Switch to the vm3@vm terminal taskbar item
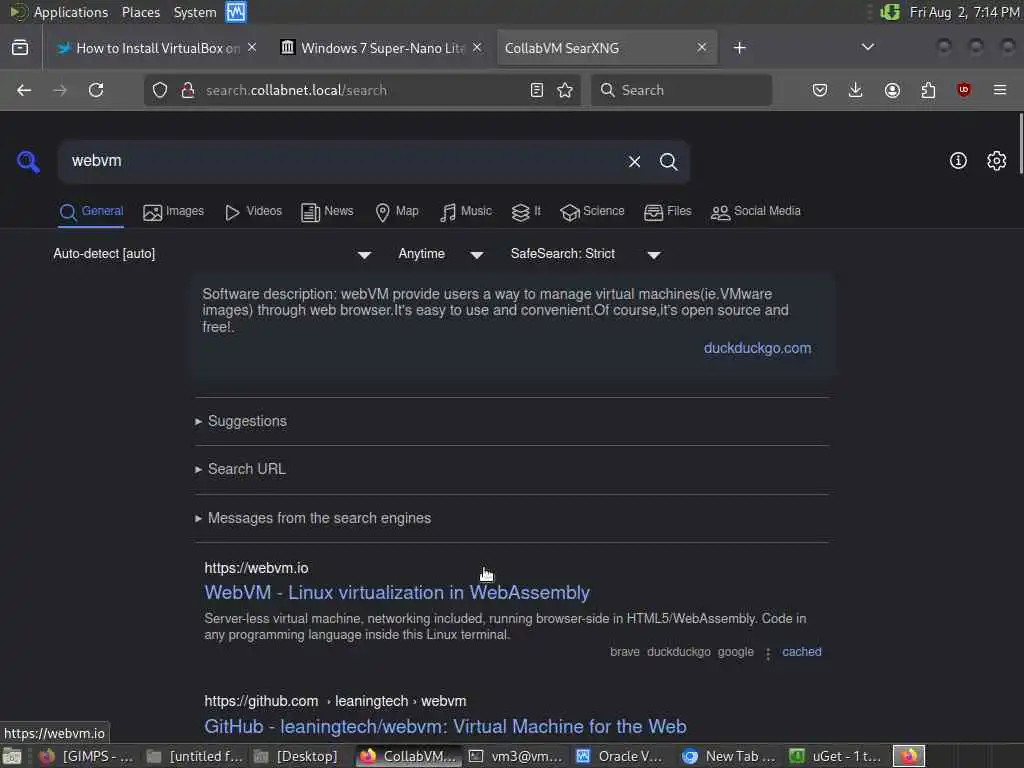Screen dimensions: 1024x768 [x=516, y=756]
